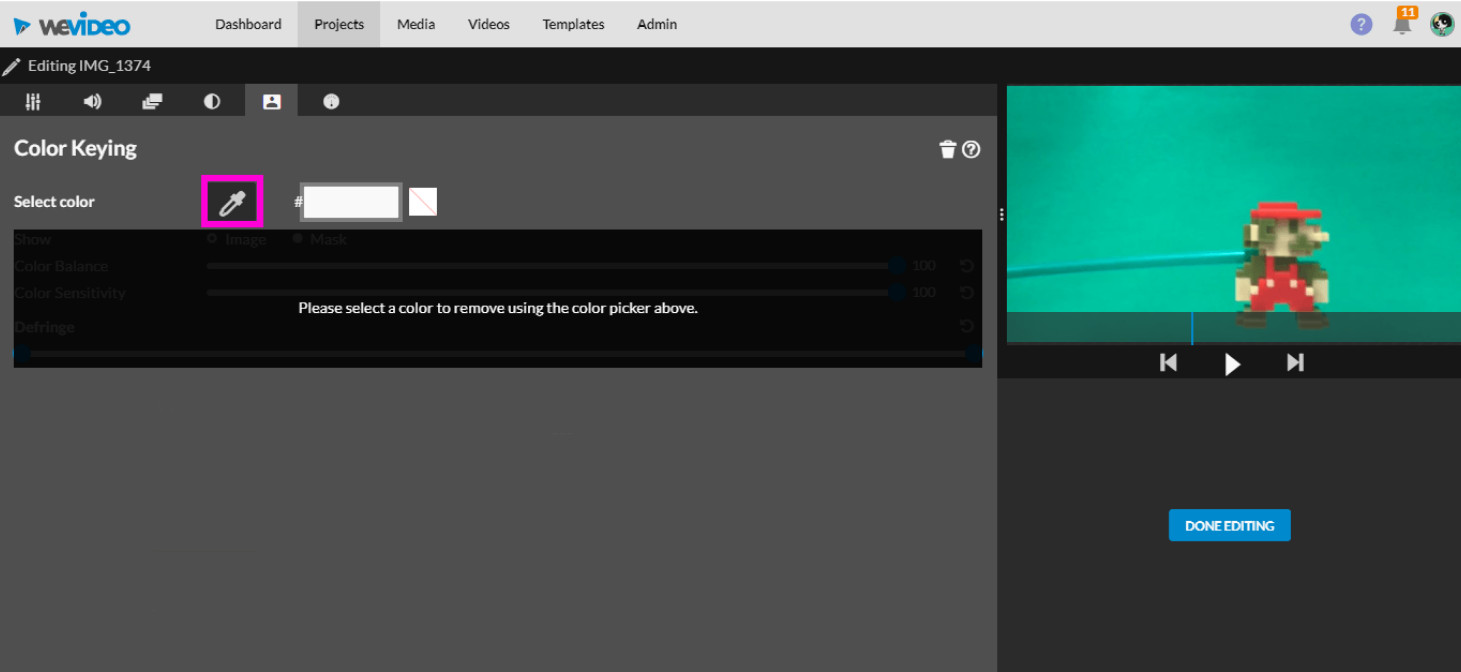Pick a color with the eyedropper
The image size is (1461, 672).
(232, 202)
